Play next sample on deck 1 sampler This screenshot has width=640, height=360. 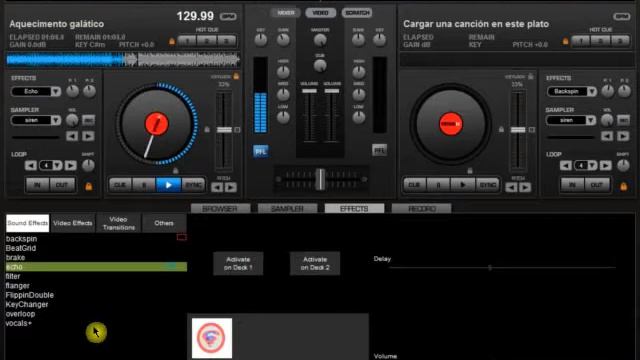pos(88,136)
